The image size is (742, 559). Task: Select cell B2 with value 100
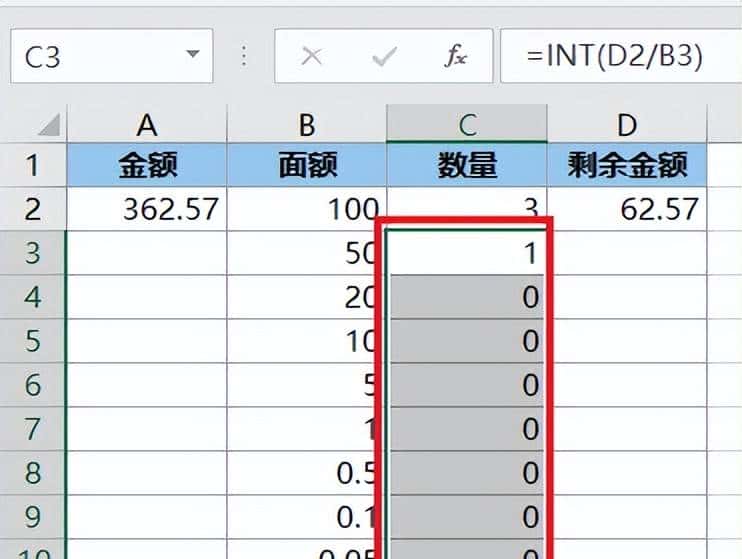(x=307, y=209)
